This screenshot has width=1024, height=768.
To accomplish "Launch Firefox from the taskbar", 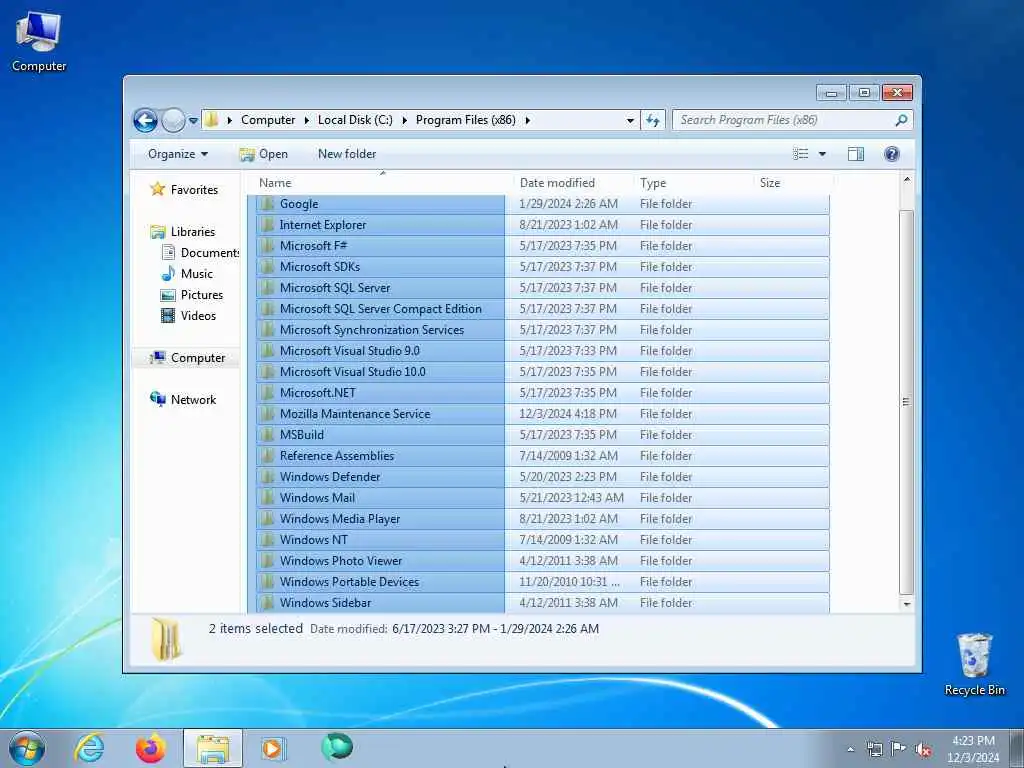I will tap(150, 748).
